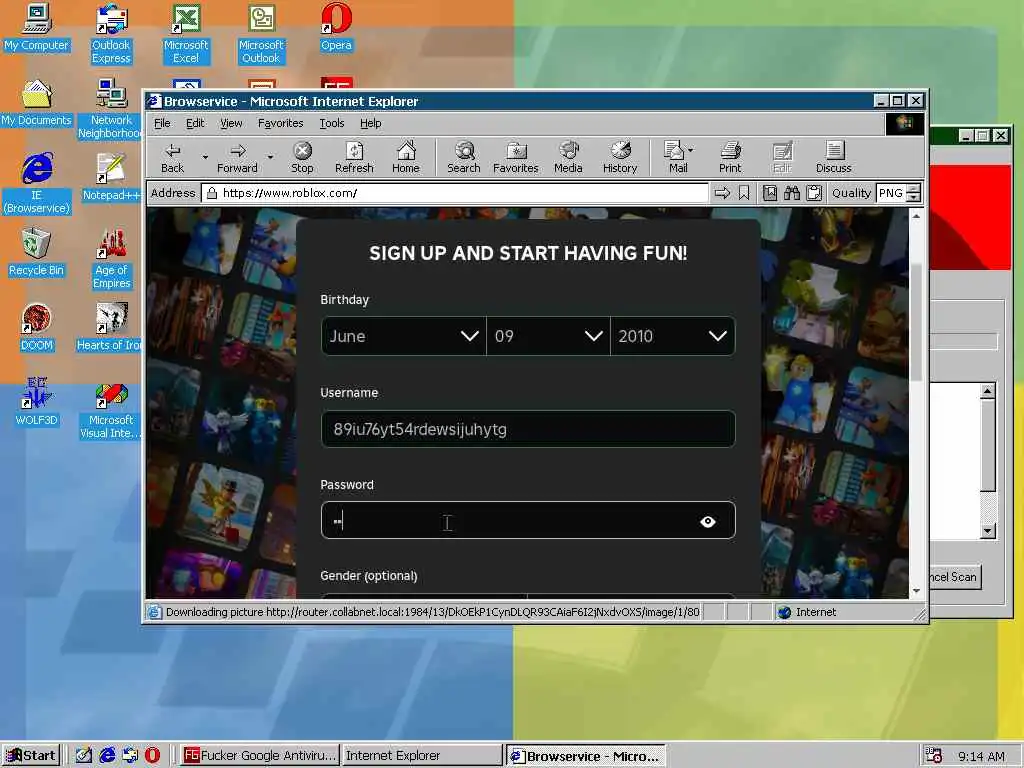This screenshot has width=1024, height=768.
Task: Click the browser vertical scrollbar down arrow
Action: pos(916,590)
